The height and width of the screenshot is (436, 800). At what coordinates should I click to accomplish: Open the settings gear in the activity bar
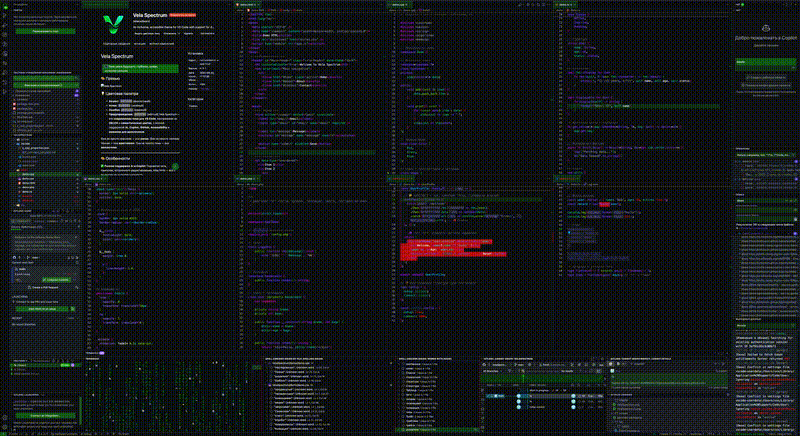click(5, 426)
